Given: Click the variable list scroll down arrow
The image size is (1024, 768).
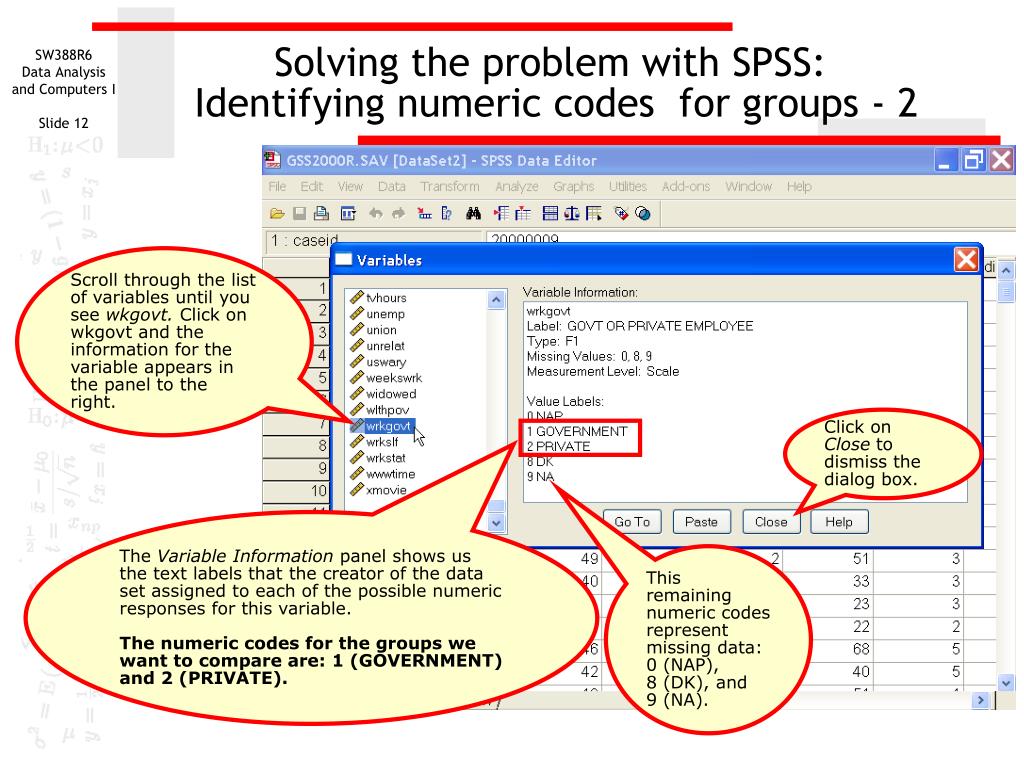Looking at the screenshot, I should (x=496, y=522).
